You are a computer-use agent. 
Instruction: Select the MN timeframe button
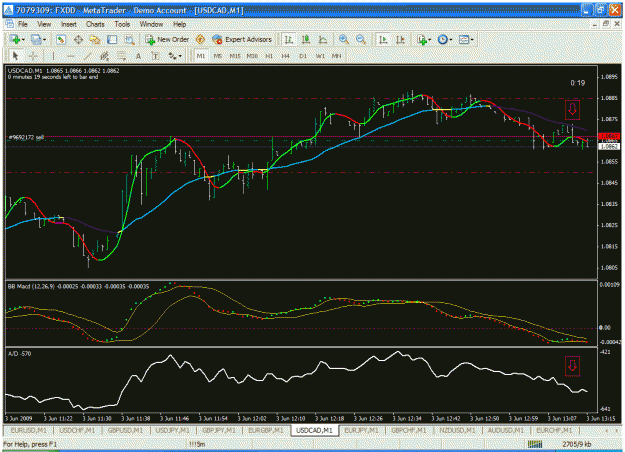click(x=336, y=56)
